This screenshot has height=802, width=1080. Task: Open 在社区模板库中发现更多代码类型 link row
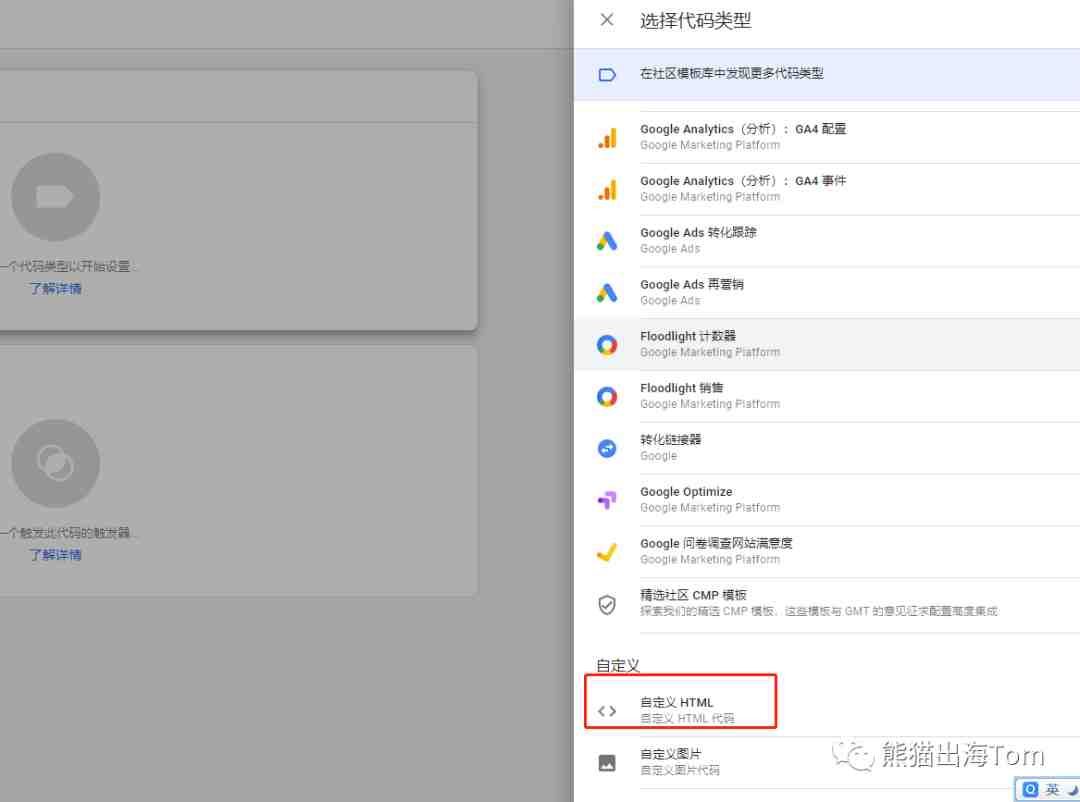(827, 74)
